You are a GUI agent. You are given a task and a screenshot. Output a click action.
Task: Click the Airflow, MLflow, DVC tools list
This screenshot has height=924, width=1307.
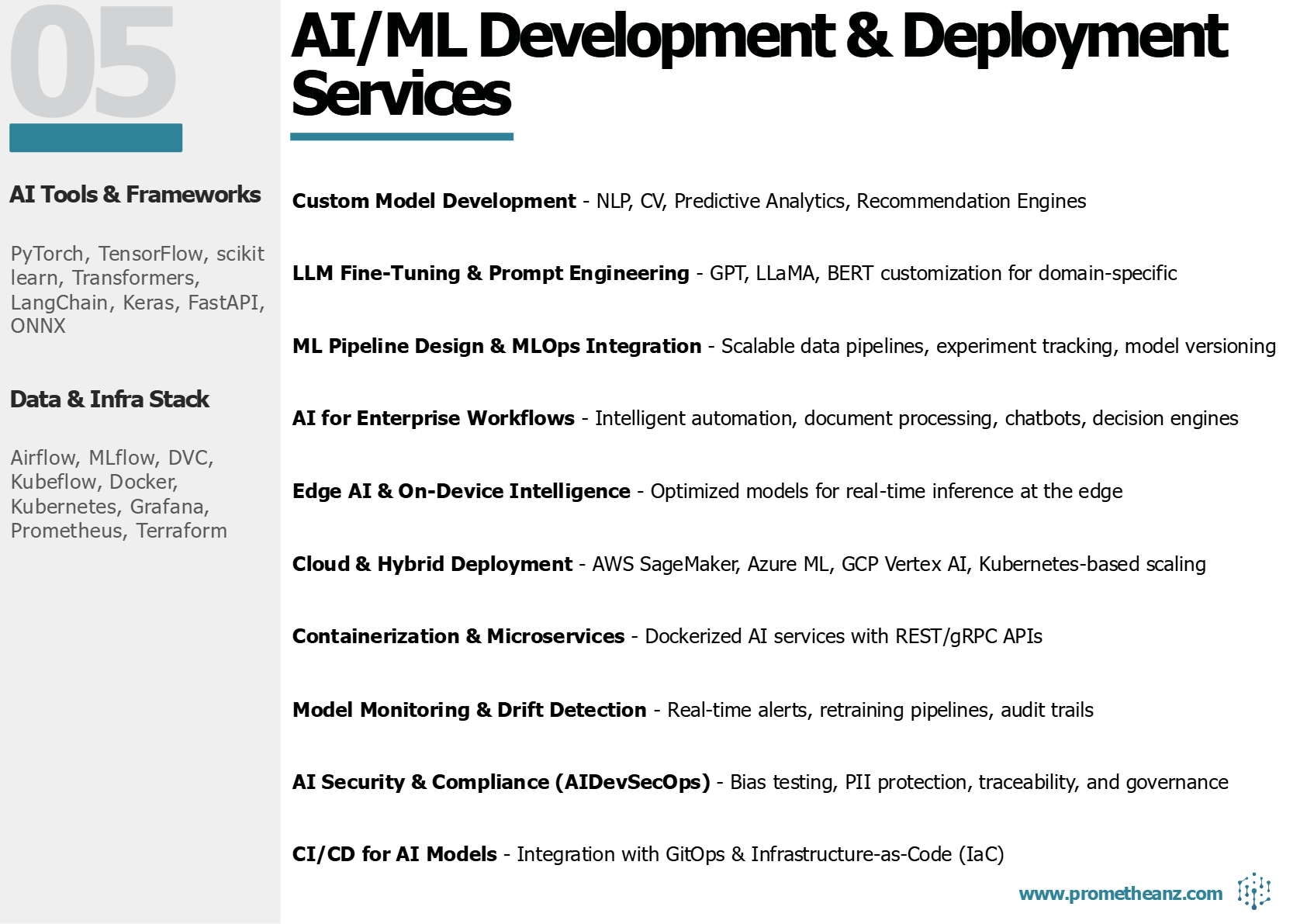click(119, 494)
